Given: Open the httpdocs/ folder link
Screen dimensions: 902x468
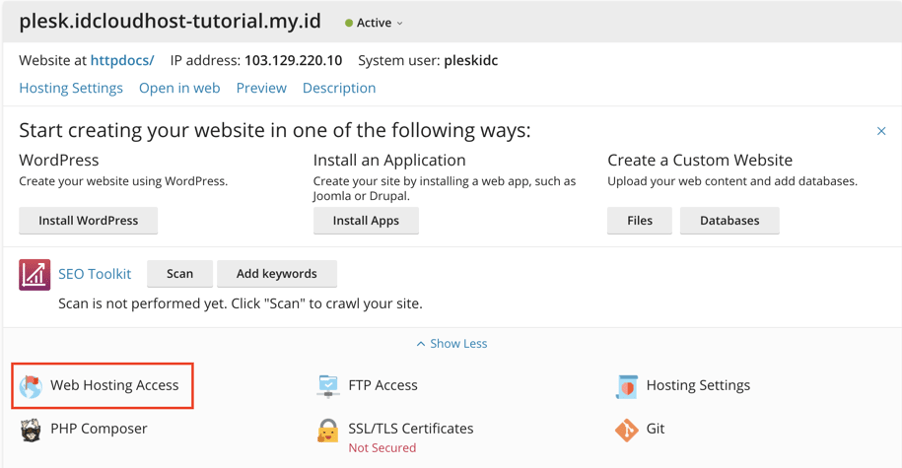Looking at the screenshot, I should [122, 60].
